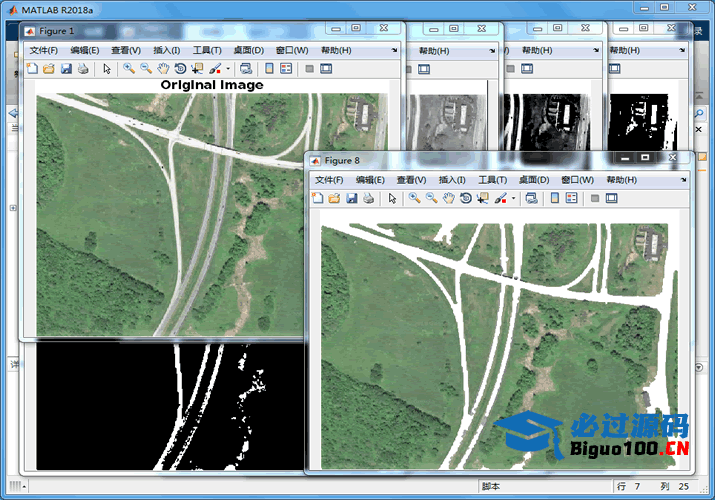Open the 插入(I) menu in Figure 1
Image resolution: width=715 pixels, height=500 pixels.
coord(166,50)
